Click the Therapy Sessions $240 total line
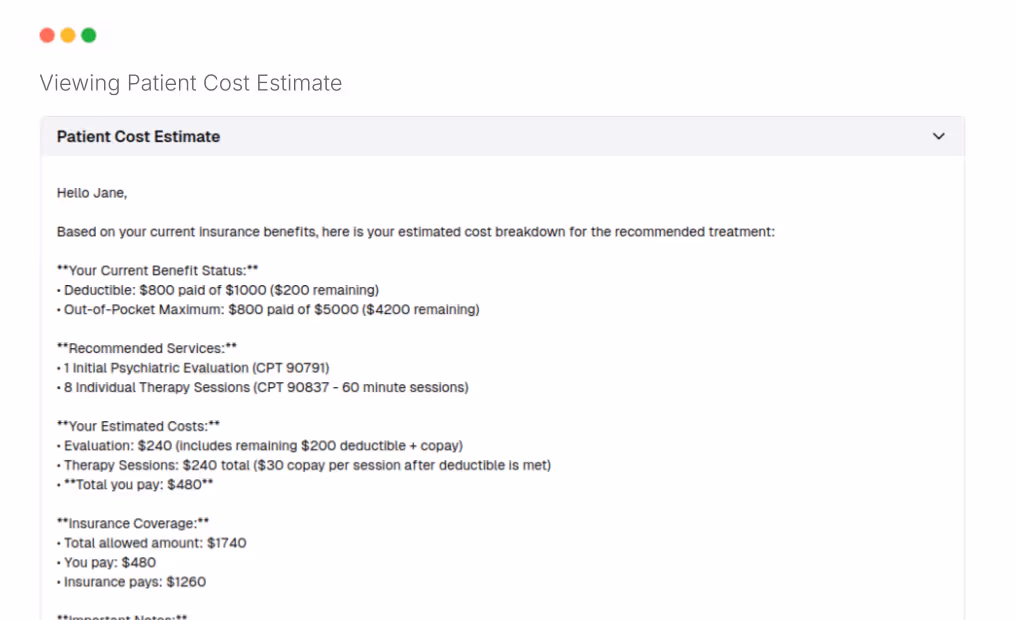 click(303, 464)
